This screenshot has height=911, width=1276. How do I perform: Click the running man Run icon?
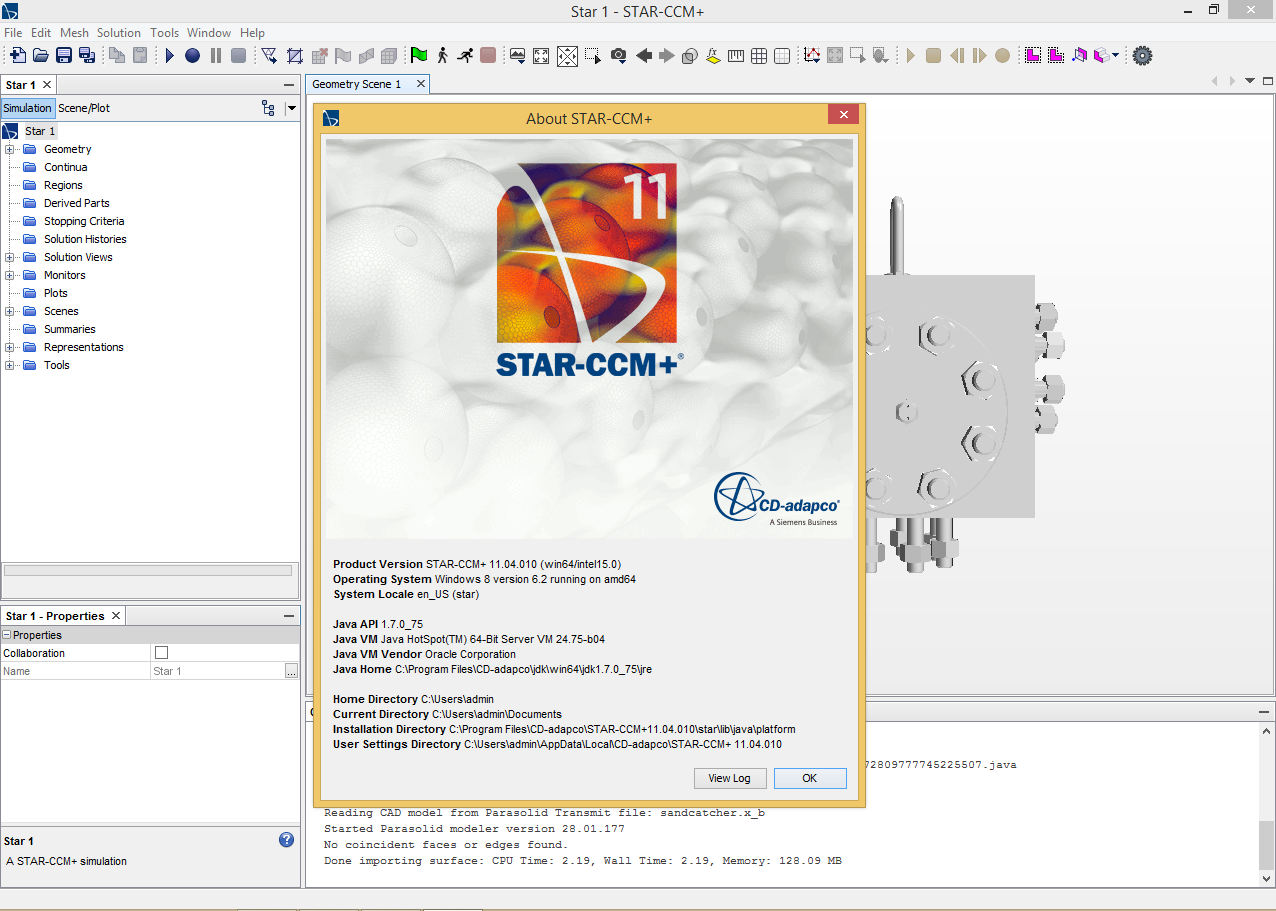click(x=465, y=56)
